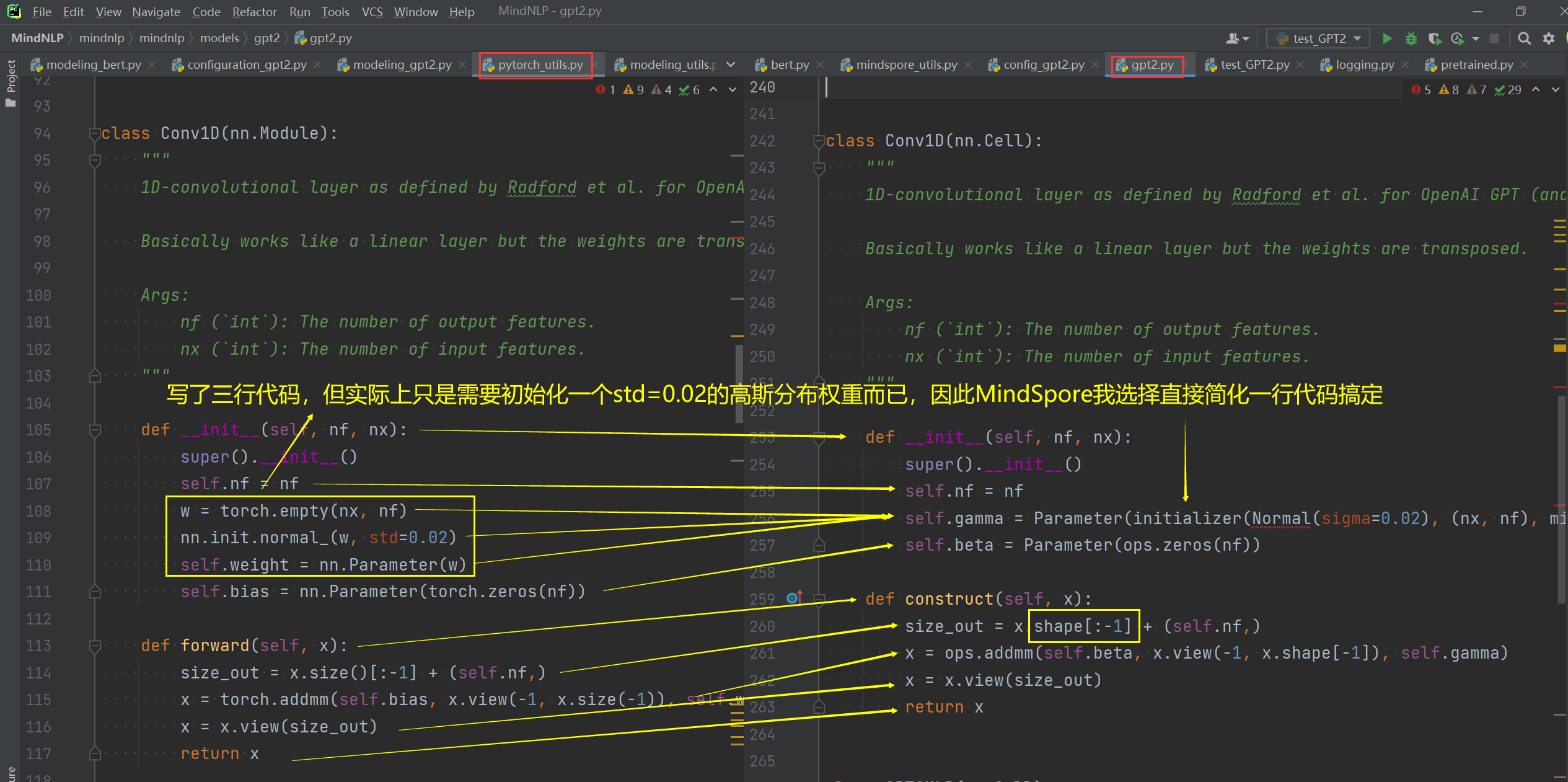Open the test_GPT2 run configuration dropdown
This screenshot has height=782, width=1568.
pos(1318,38)
